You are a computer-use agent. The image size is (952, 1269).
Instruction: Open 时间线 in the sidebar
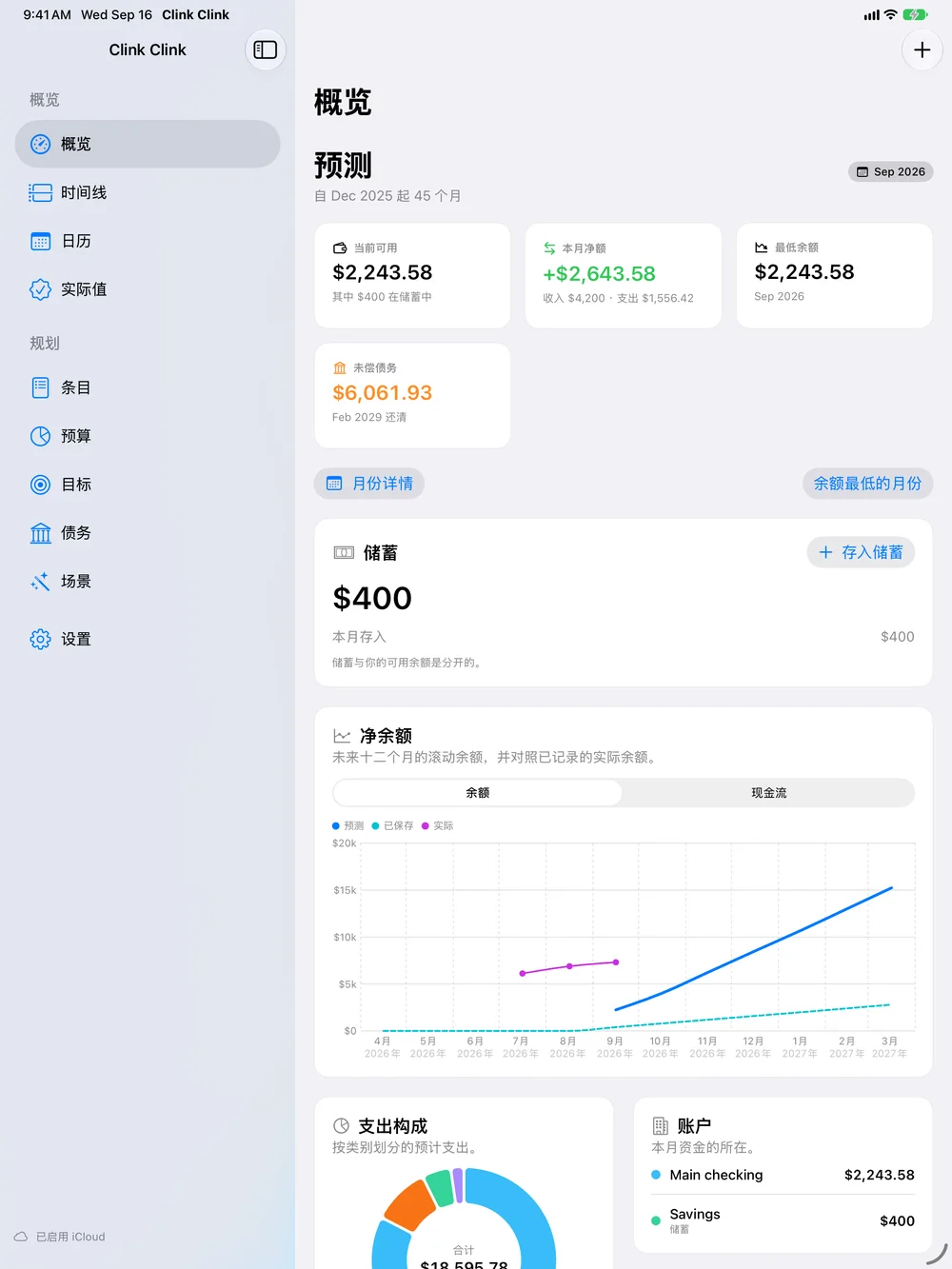pos(148,192)
